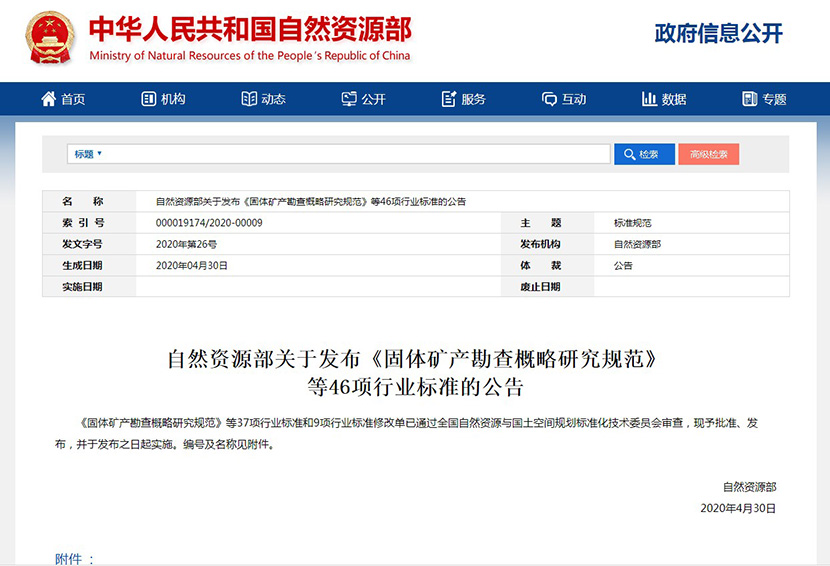The image size is (830, 566).
Task: Click the chat bubble icon beside 互动
Action: click(x=549, y=99)
